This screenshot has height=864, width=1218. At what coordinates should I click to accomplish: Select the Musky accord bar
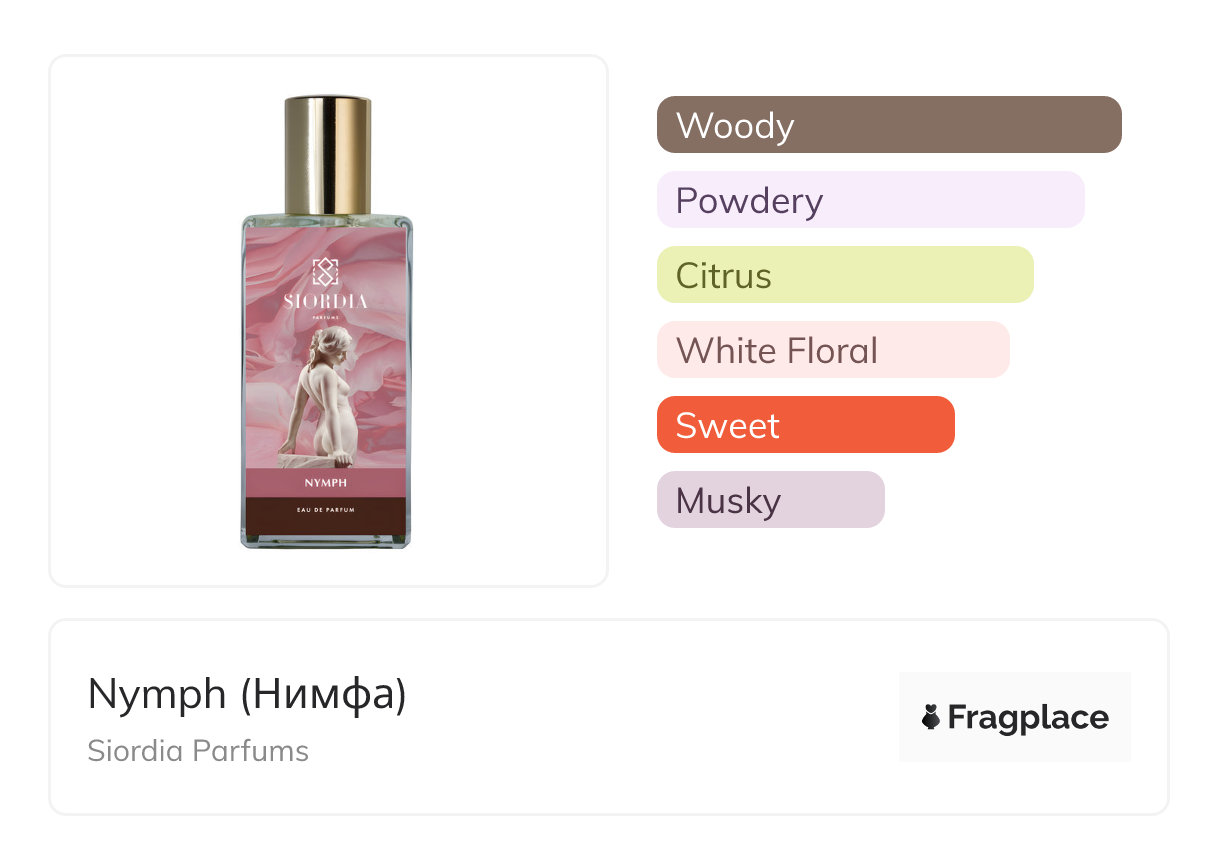[x=770, y=500]
